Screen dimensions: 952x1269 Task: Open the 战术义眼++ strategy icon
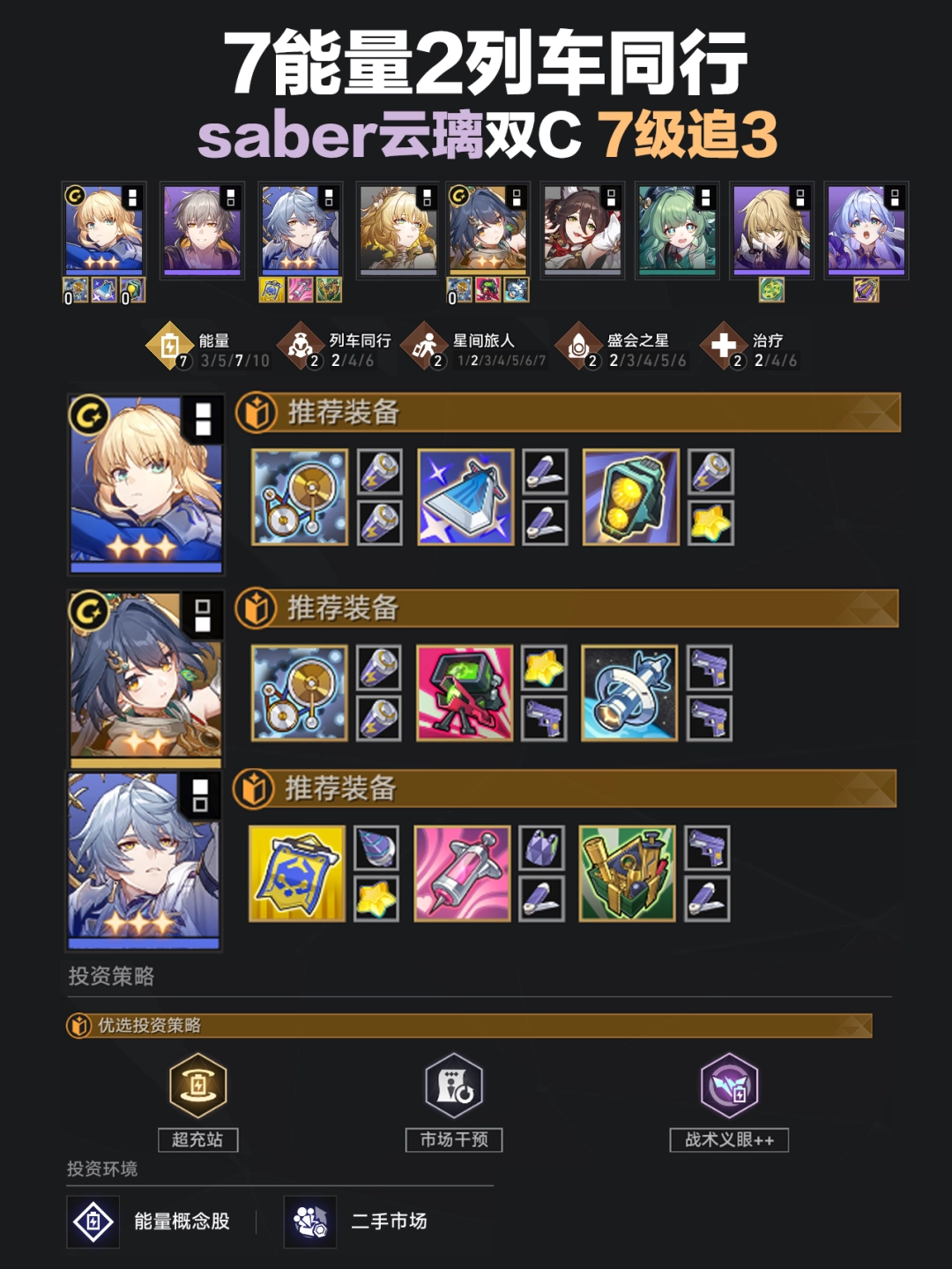click(x=729, y=1086)
